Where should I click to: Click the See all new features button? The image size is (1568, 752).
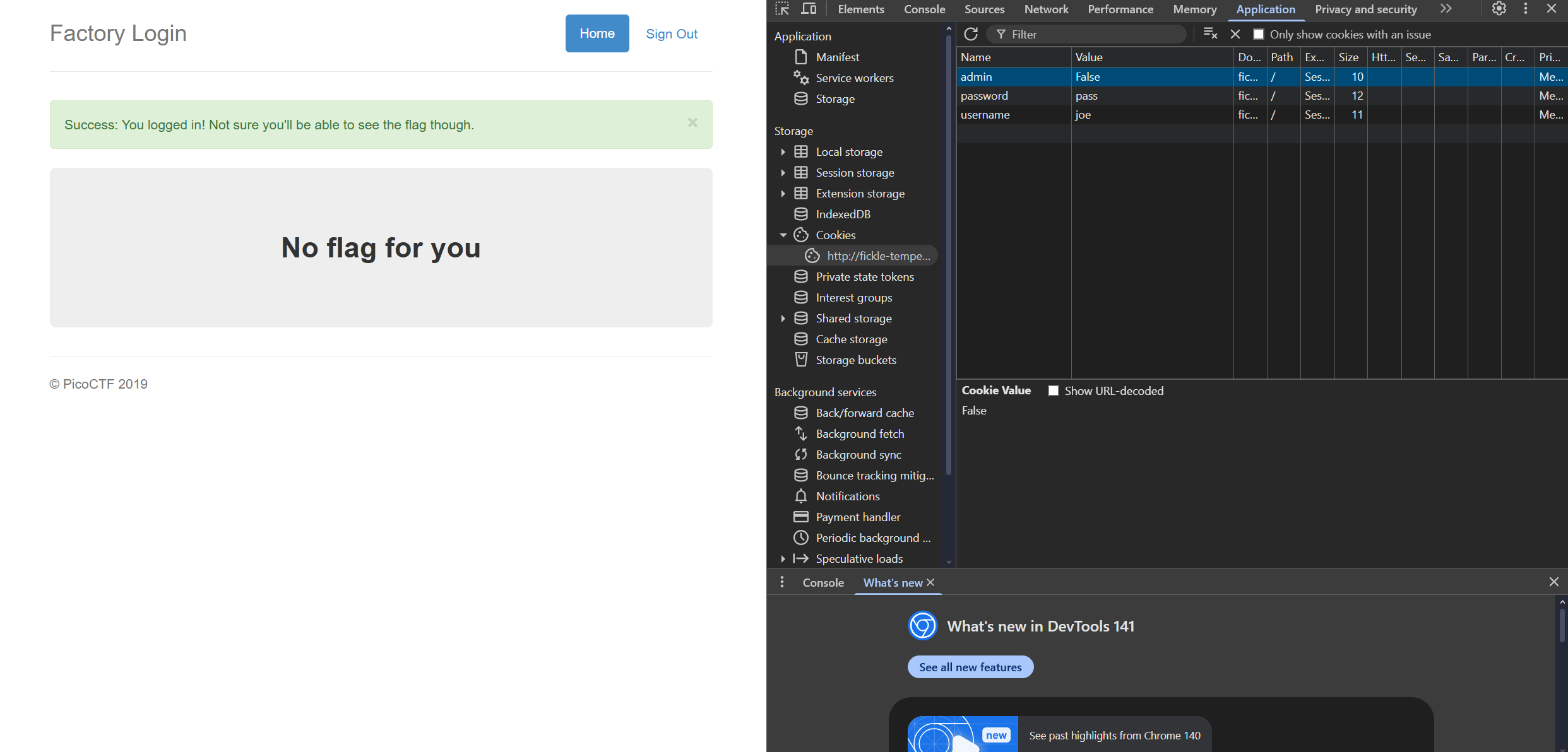click(970, 667)
